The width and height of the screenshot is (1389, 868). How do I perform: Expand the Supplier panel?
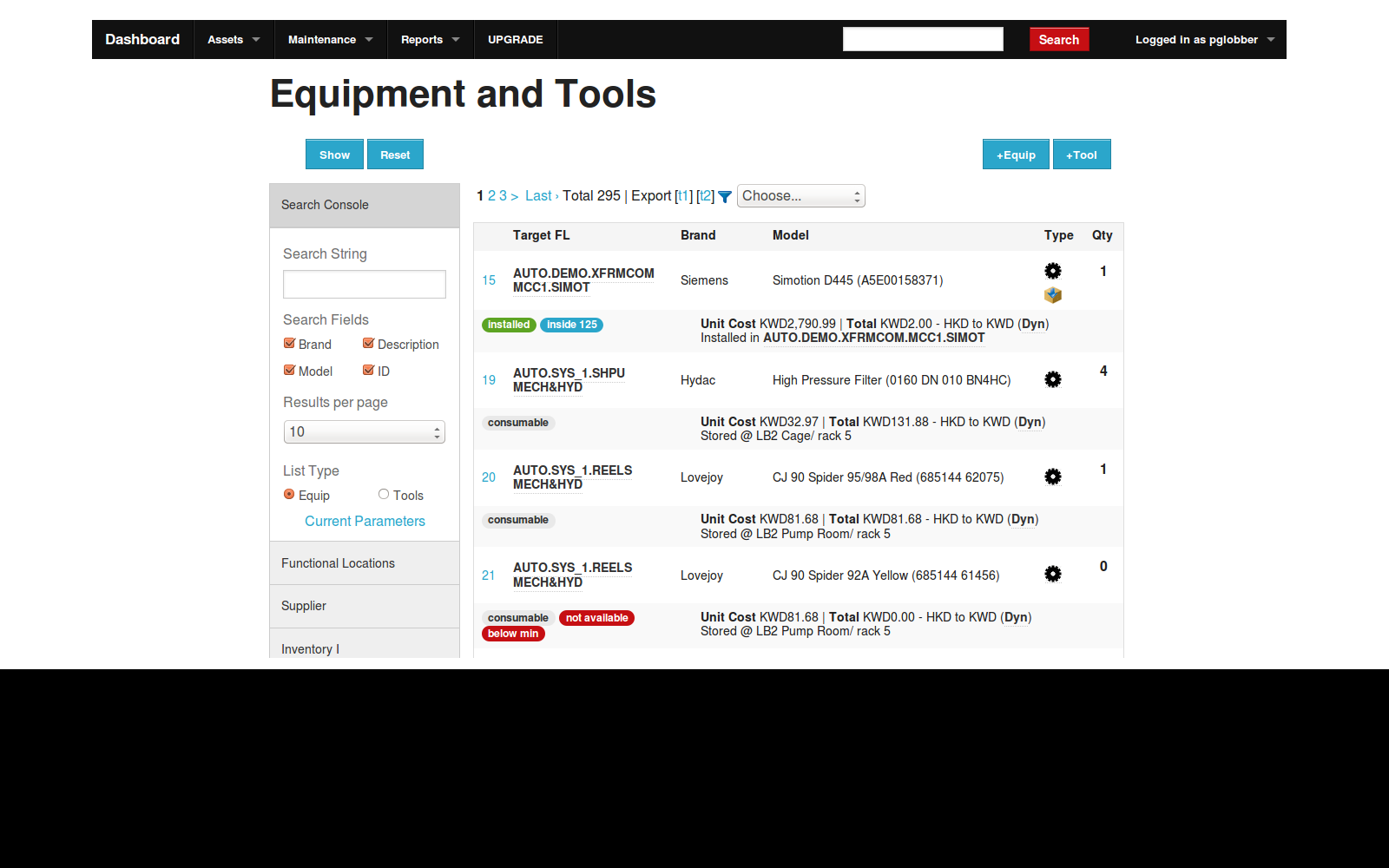[x=365, y=606]
